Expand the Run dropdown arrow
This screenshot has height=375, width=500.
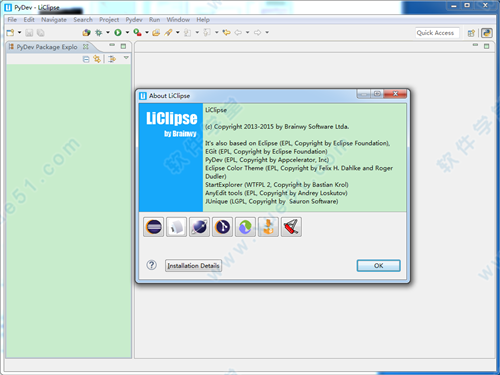[x=127, y=32]
